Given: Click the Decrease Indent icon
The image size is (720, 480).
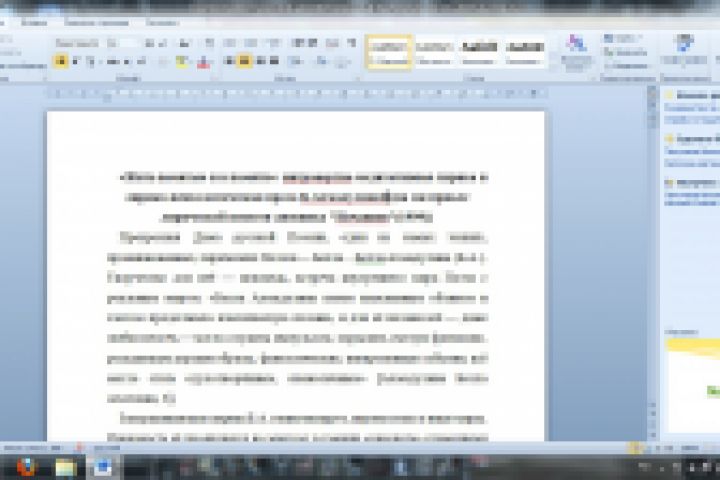Looking at the screenshot, I should [x=298, y=43].
